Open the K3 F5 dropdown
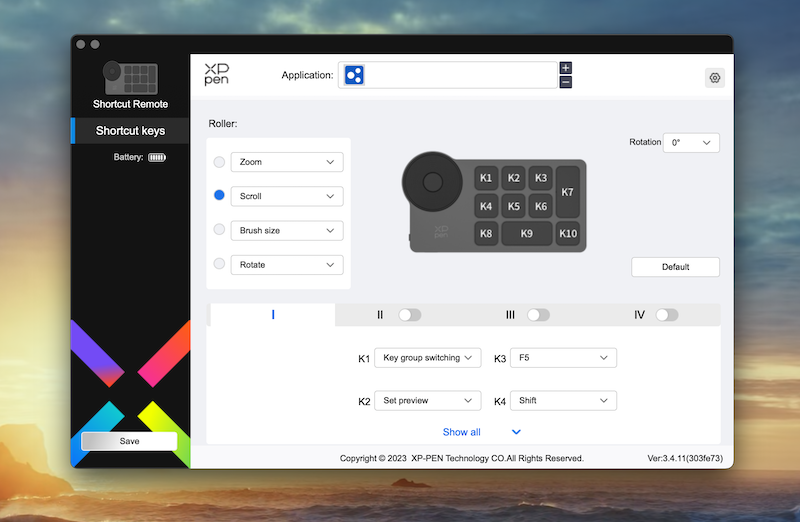Viewport: 800px width, 522px height. pos(563,358)
